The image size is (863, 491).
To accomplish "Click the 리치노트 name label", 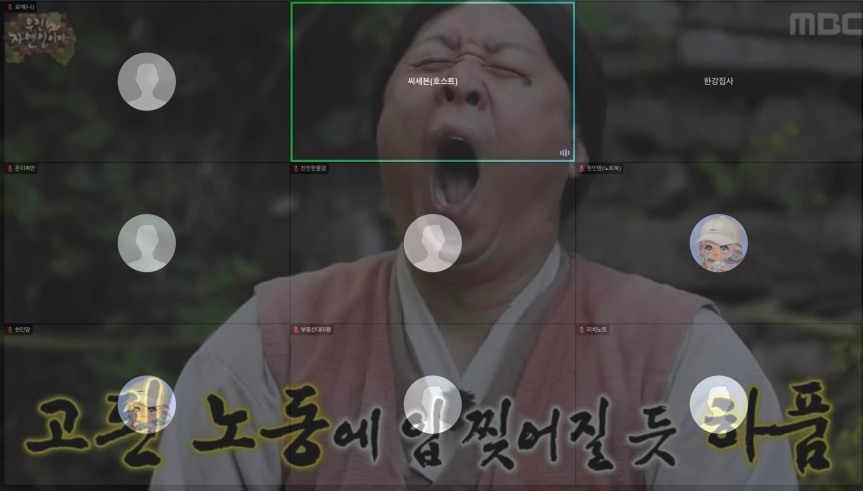I will click(x=596, y=330).
